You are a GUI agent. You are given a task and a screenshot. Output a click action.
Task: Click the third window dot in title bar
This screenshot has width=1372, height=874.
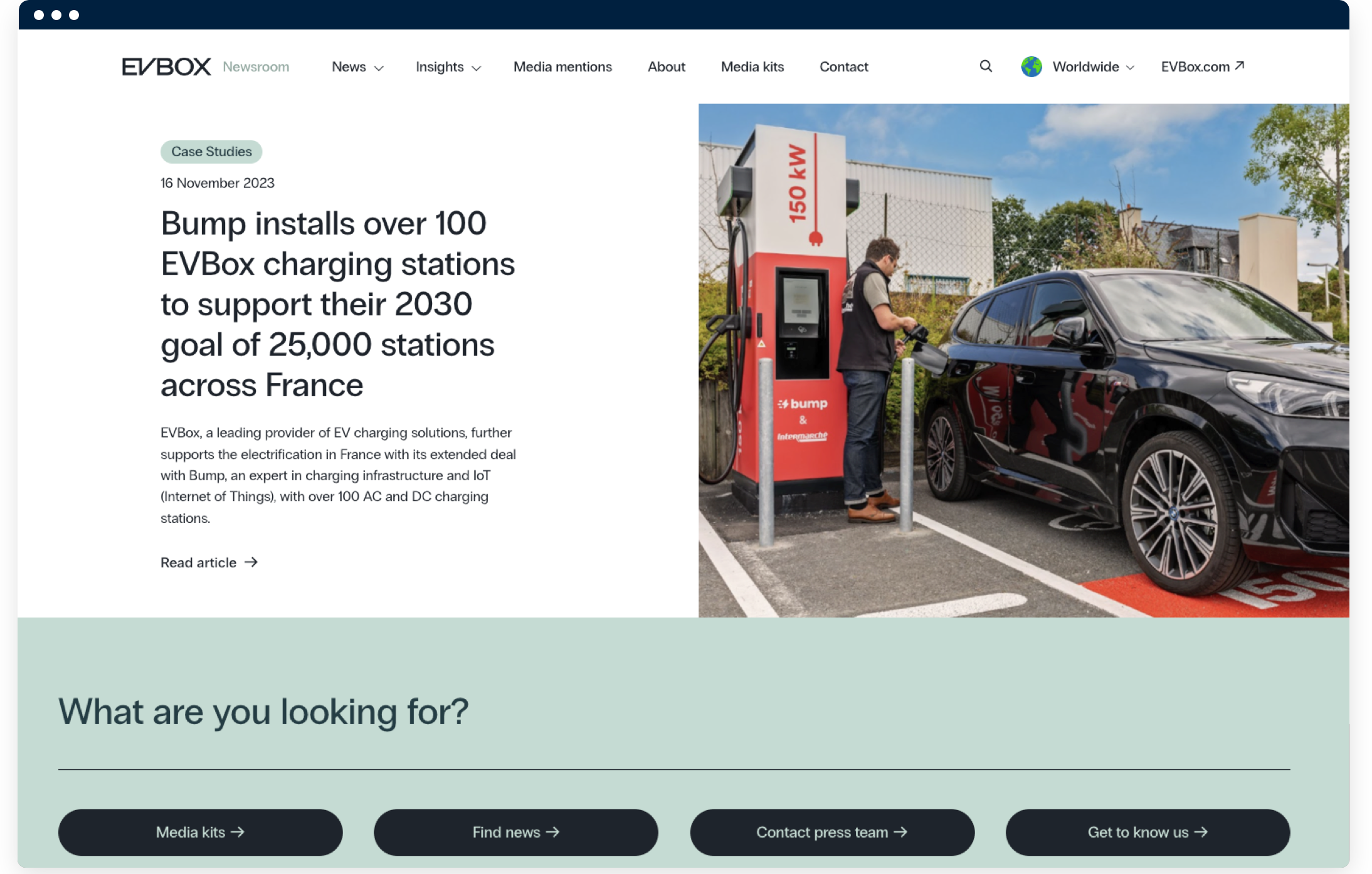74,15
